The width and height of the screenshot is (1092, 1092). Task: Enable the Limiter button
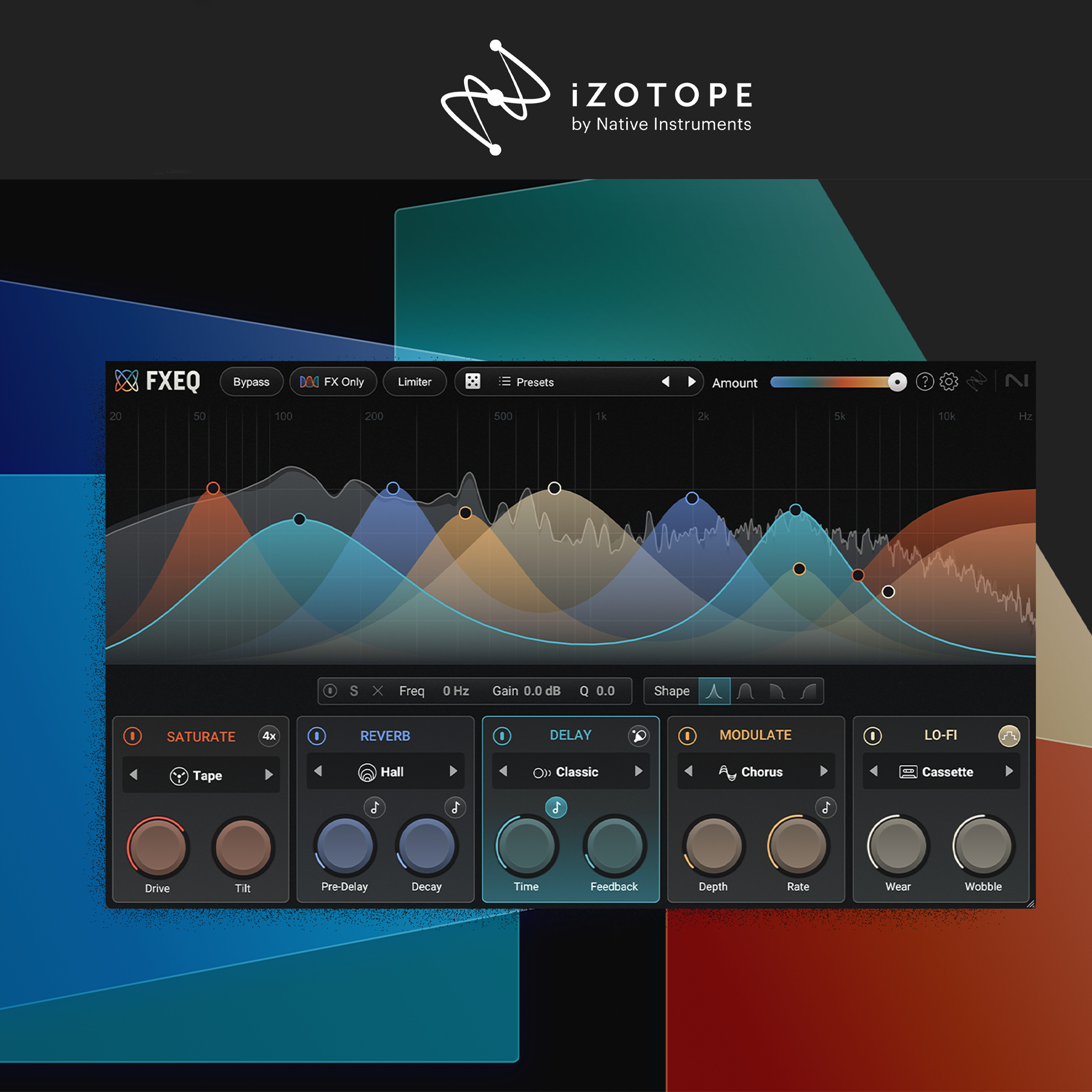point(414,382)
